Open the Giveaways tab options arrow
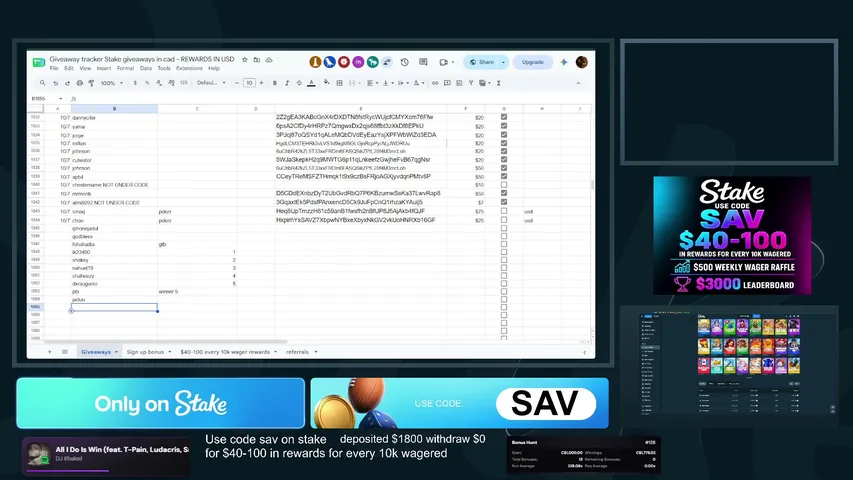The image size is (853, 480). coord(116,352)
